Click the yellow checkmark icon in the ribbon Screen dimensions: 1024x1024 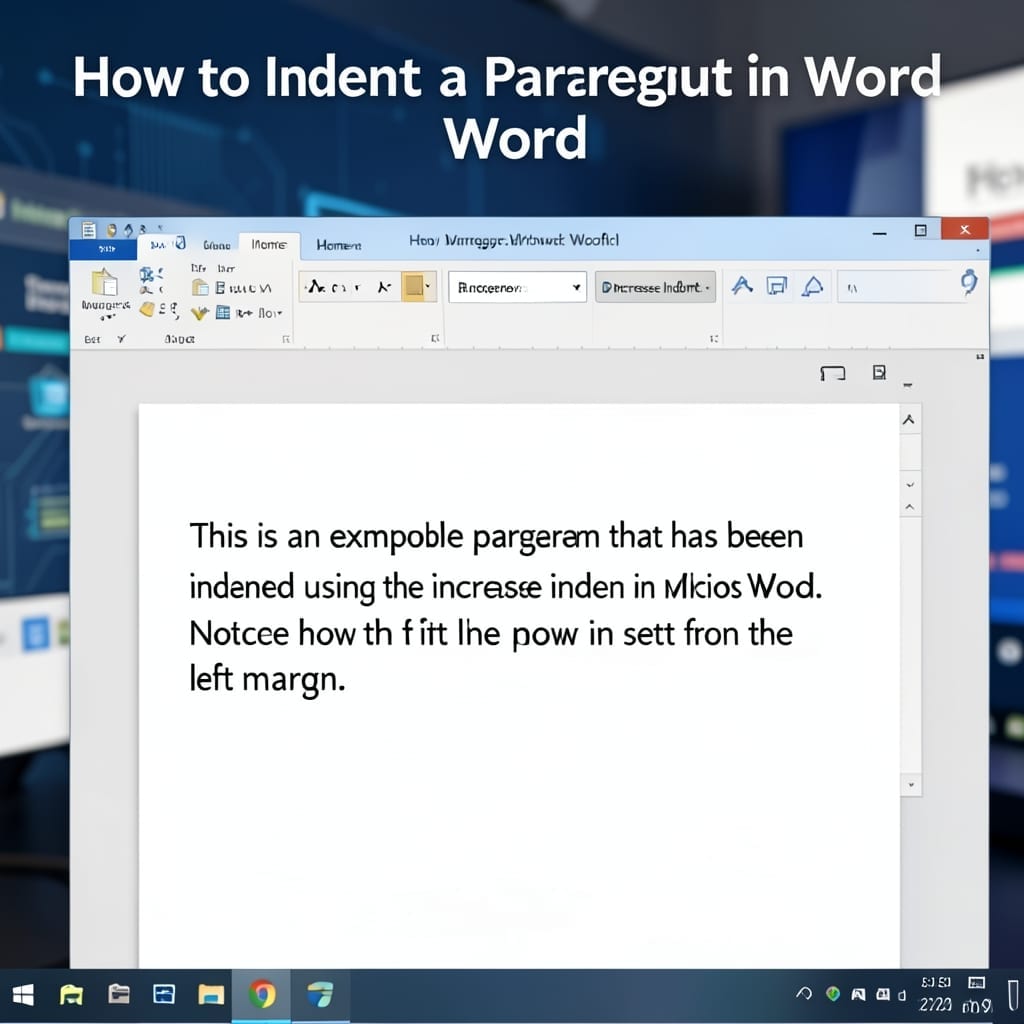(x=199, y=313)
